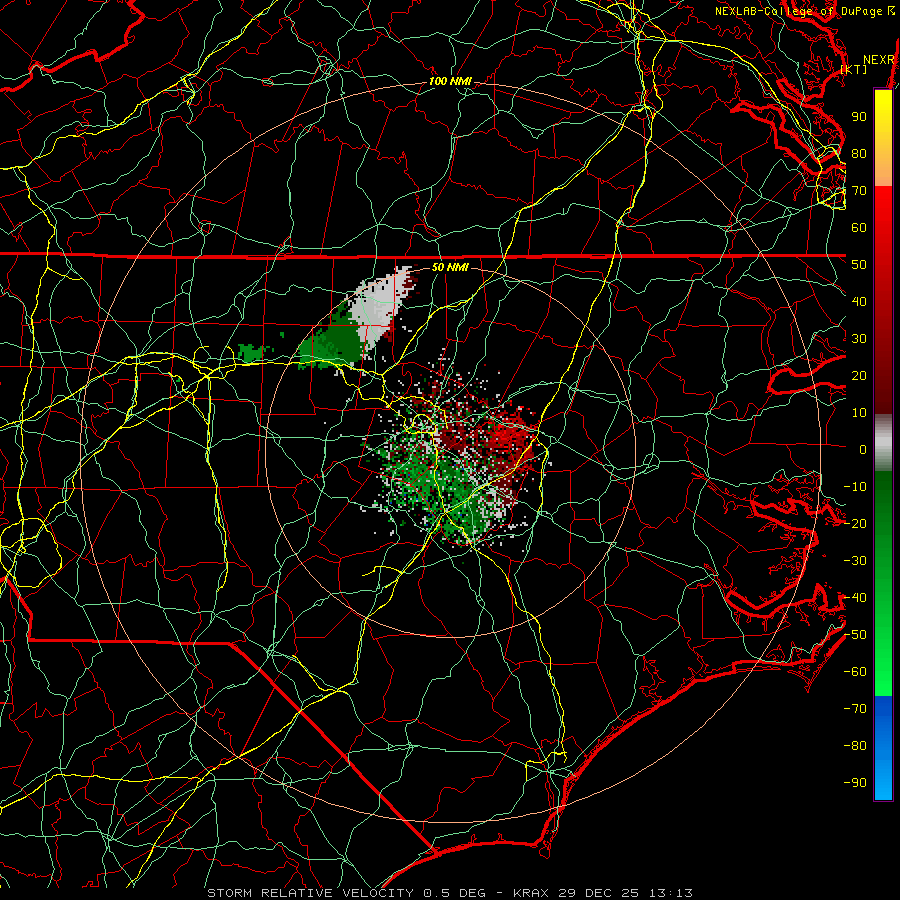Click the Storm Relative Velocity caption at the bottom
900x900 pixels.
pos(450,893)
